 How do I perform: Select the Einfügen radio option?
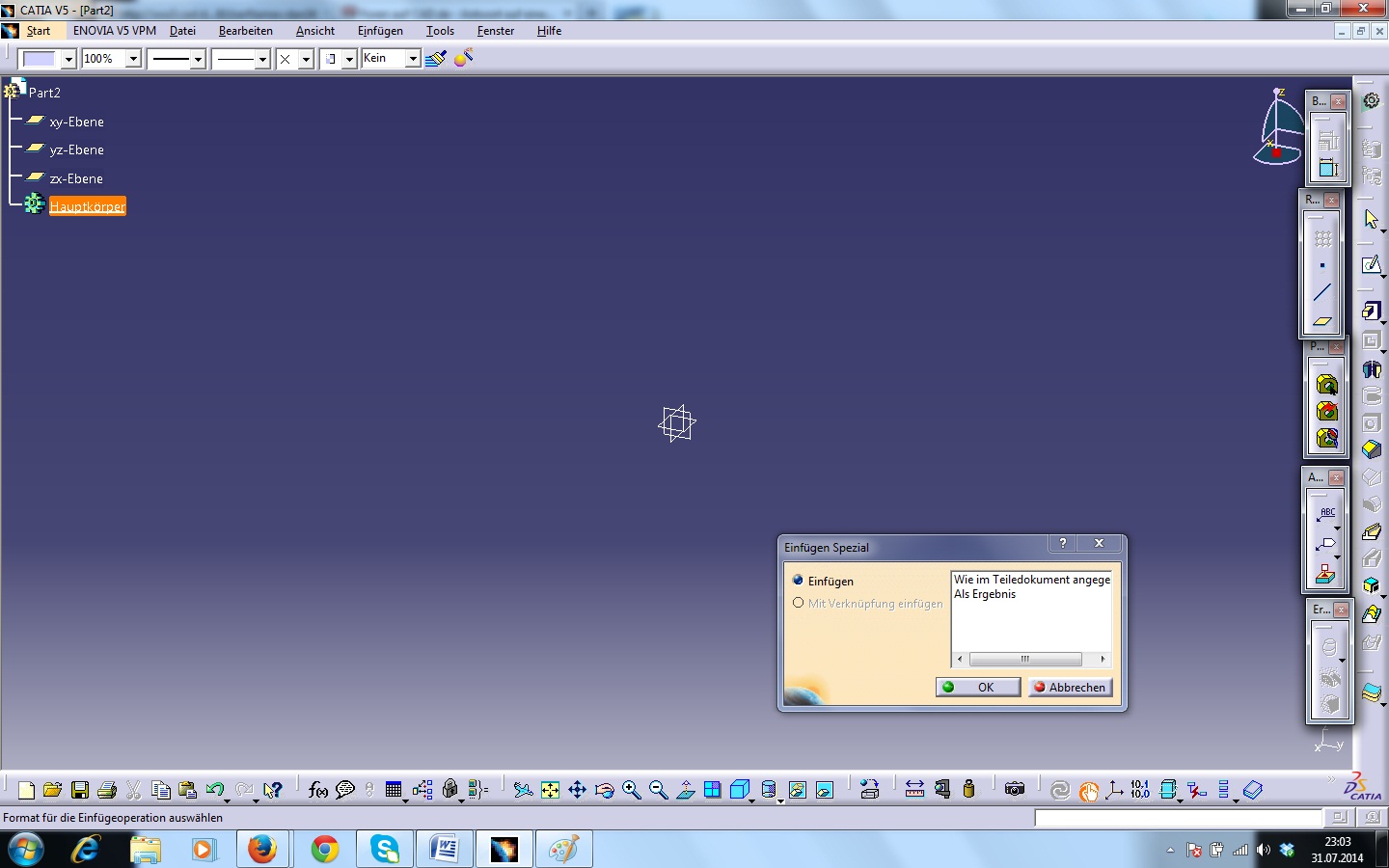click(798, 581)
